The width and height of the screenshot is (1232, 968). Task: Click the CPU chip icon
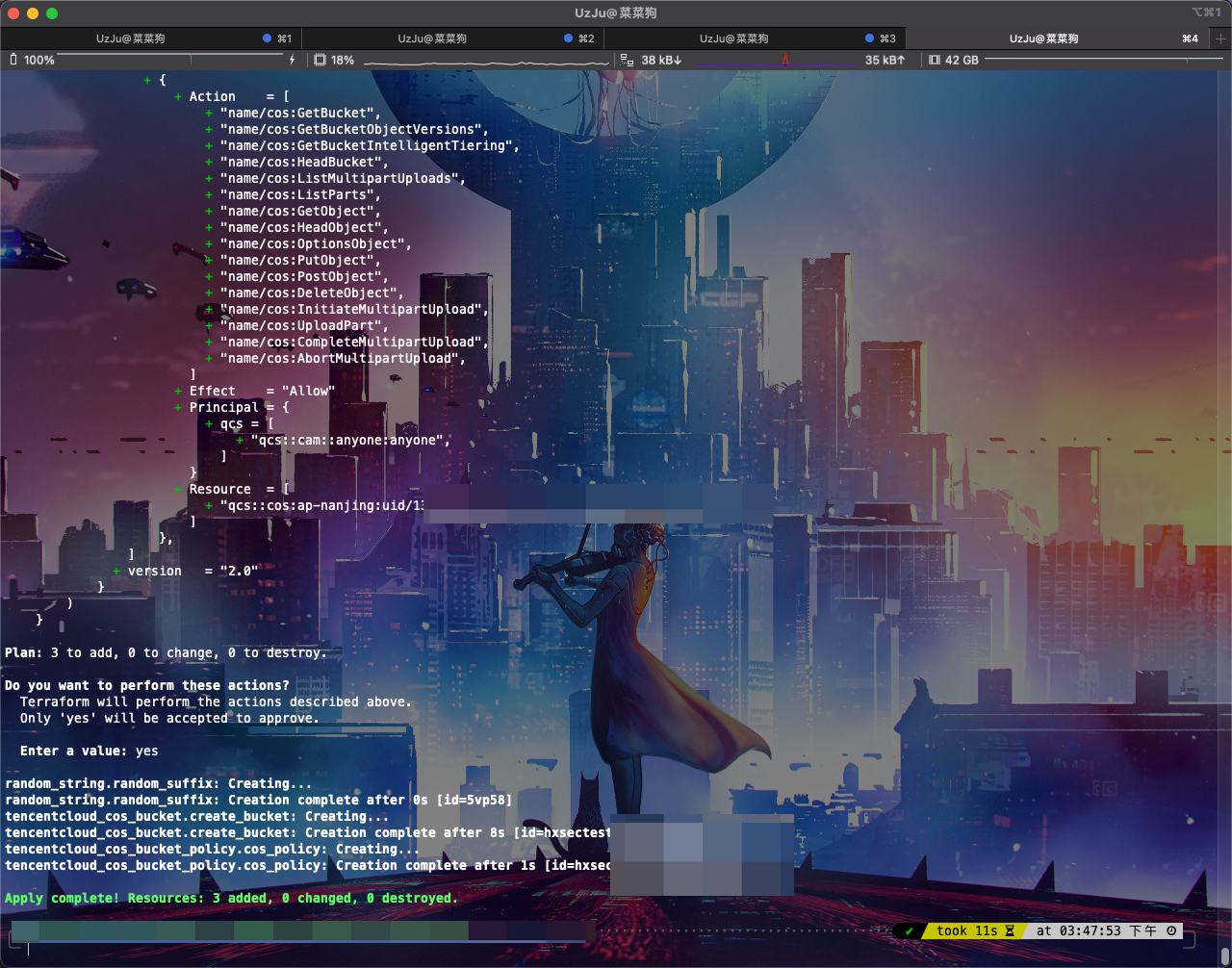[x=320, y=60]
